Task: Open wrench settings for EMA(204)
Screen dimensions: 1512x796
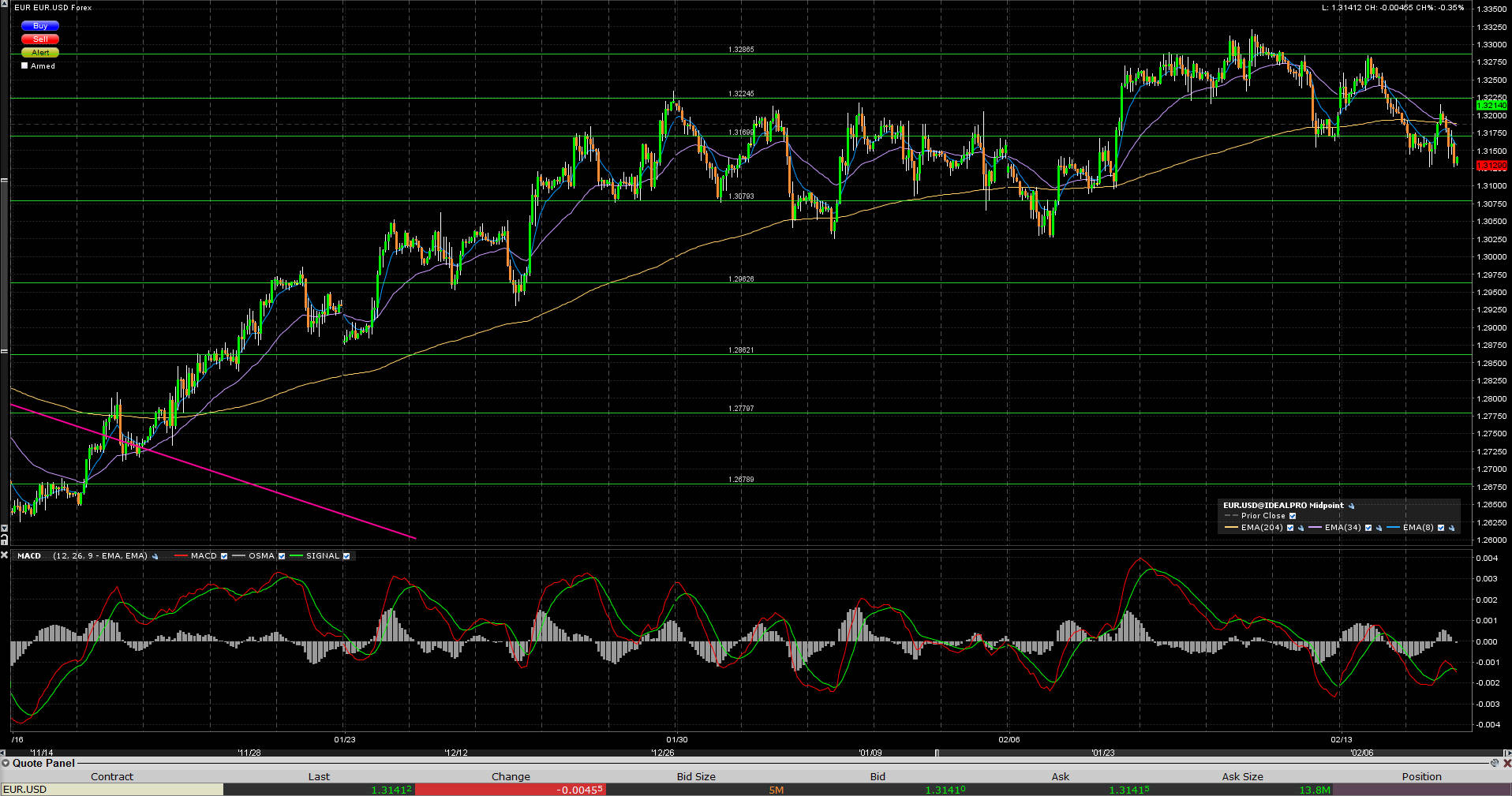Action: point(1301,528)
